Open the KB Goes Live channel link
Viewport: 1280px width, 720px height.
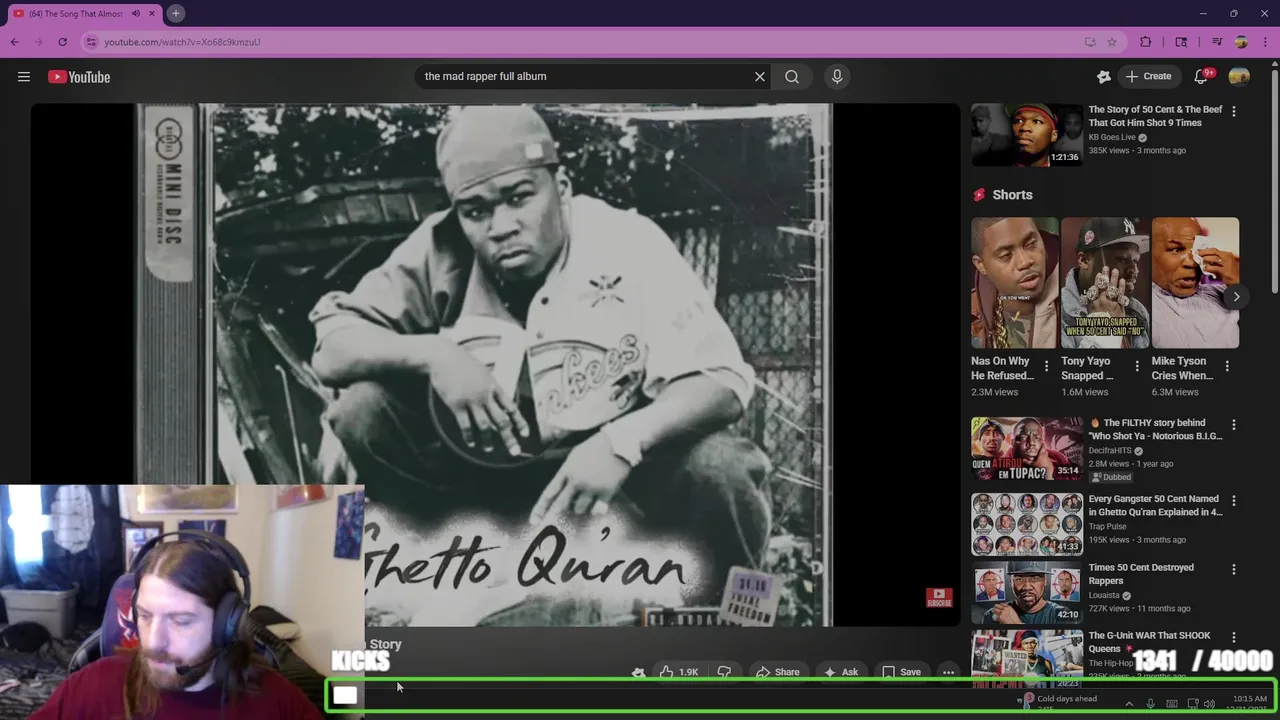click(x=1112, y=137)
